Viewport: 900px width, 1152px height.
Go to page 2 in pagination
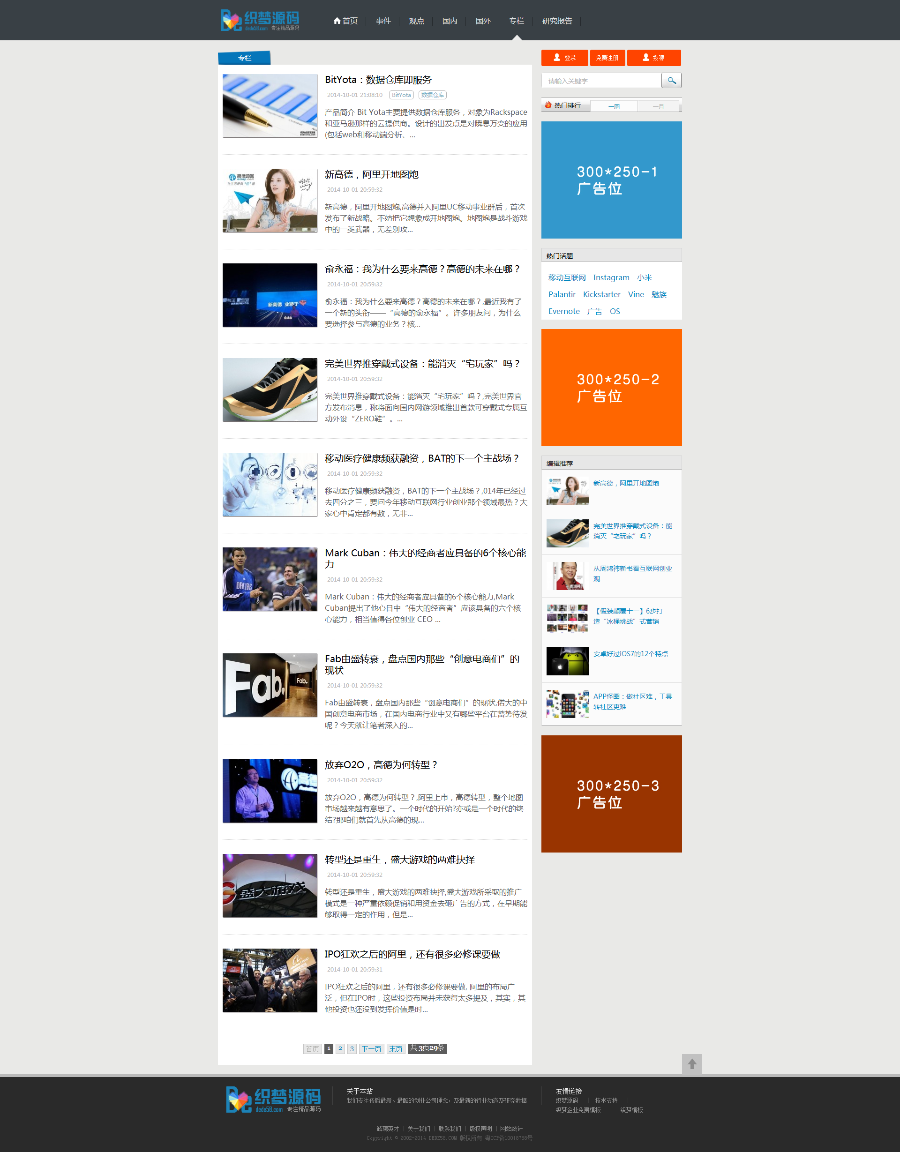[340, 1048]
